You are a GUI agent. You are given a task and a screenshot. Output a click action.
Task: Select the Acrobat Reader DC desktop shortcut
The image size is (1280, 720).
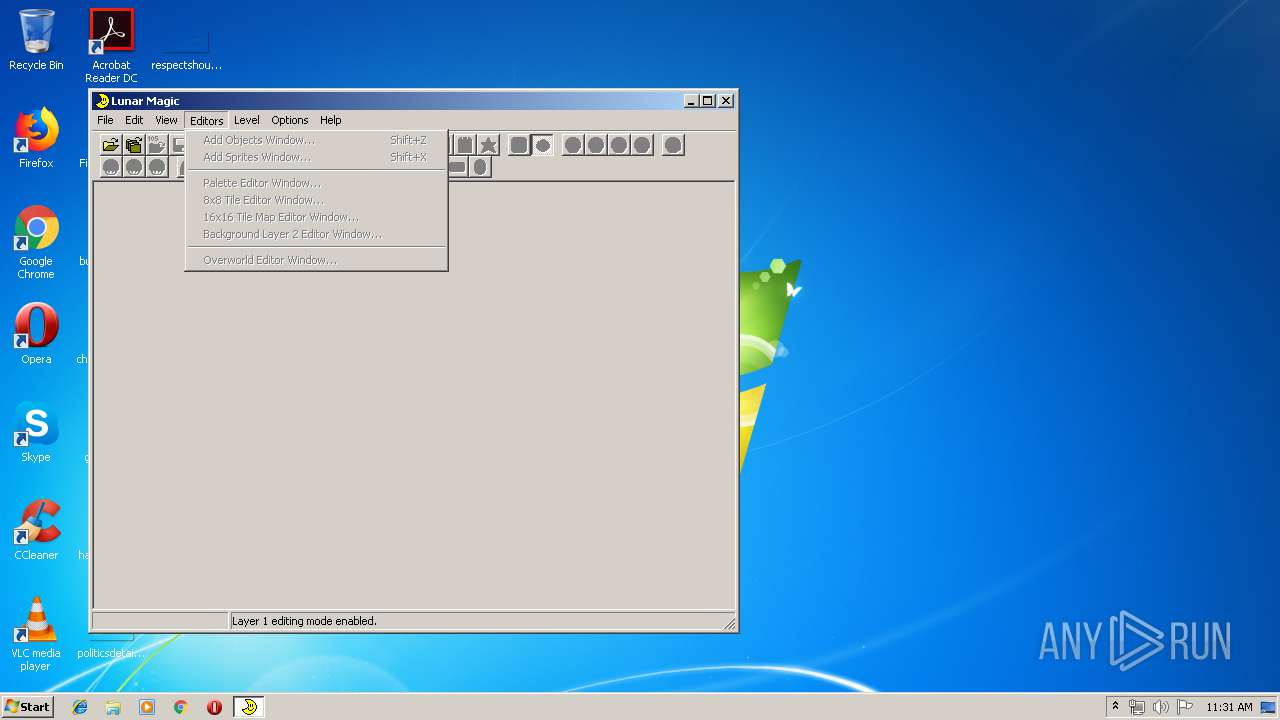point(111,46)
